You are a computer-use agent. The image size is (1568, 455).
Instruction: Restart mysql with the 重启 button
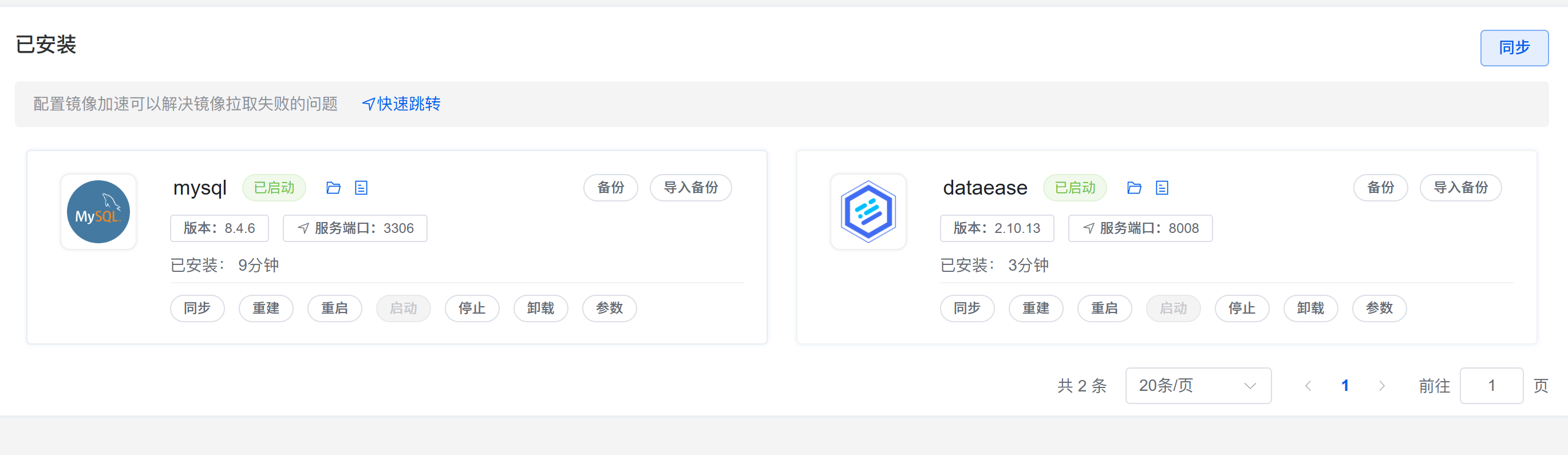pyautogui.click(x=334, y=308)
